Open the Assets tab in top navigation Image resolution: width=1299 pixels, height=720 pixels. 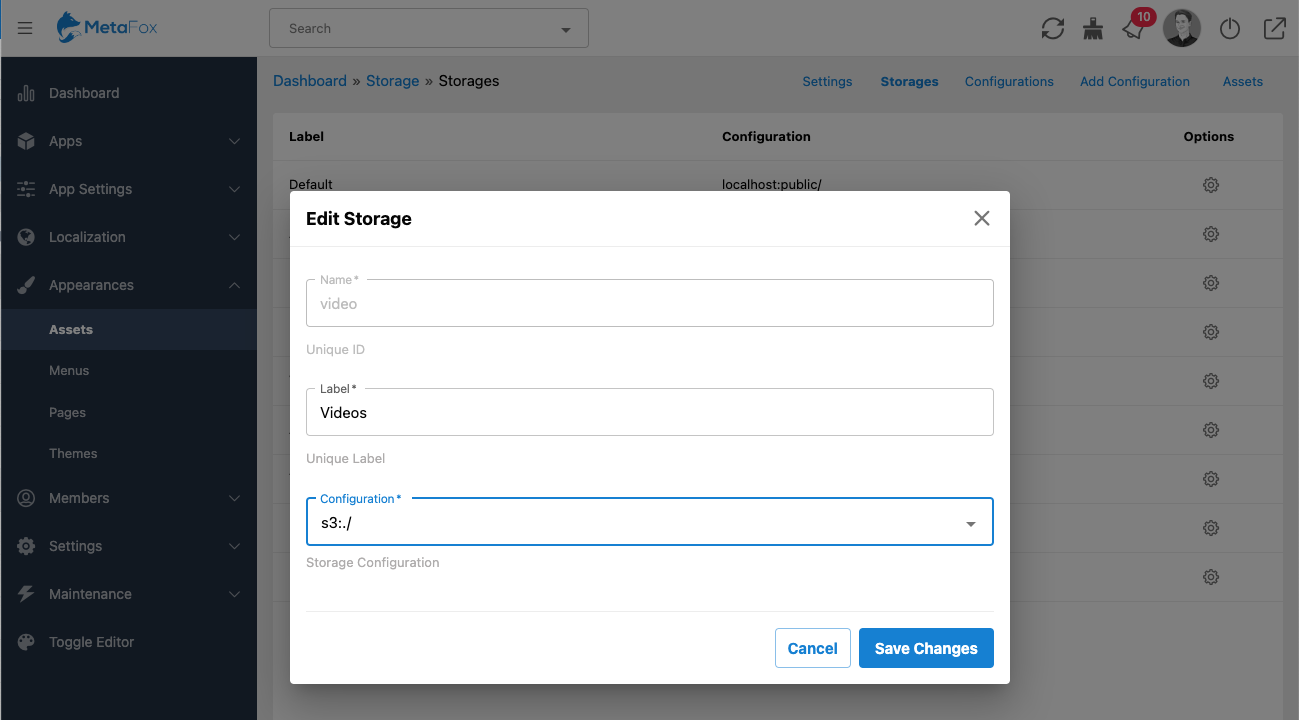click(1243, 82)
